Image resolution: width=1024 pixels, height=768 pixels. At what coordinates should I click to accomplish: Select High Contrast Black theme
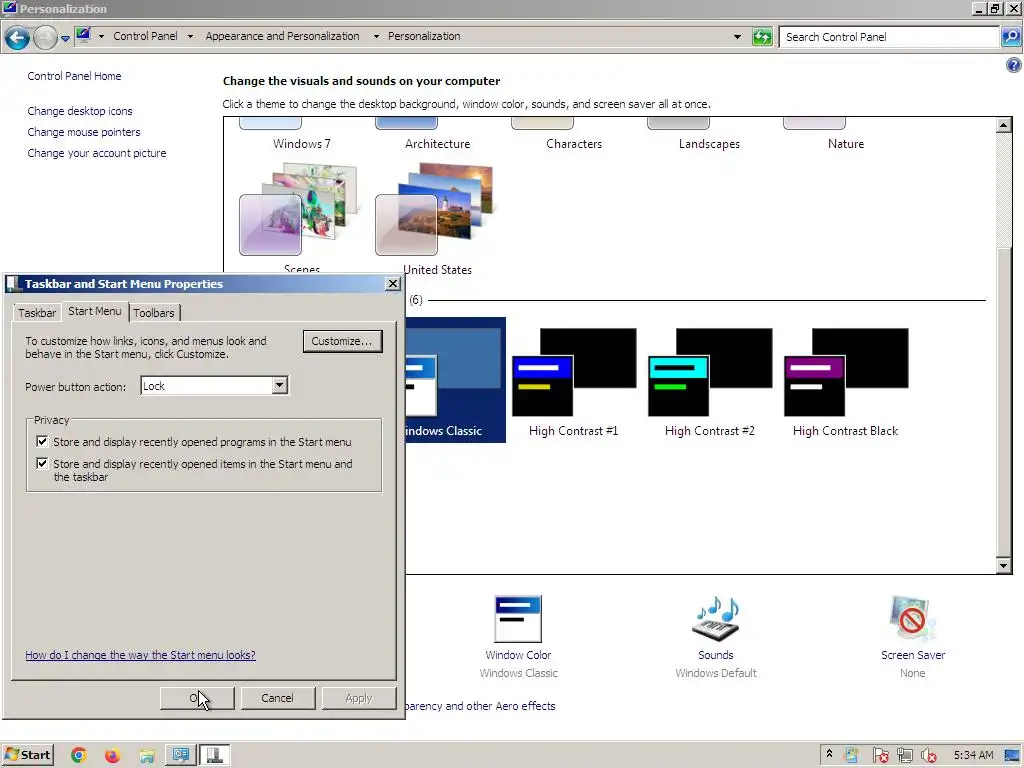click(846, 382)
